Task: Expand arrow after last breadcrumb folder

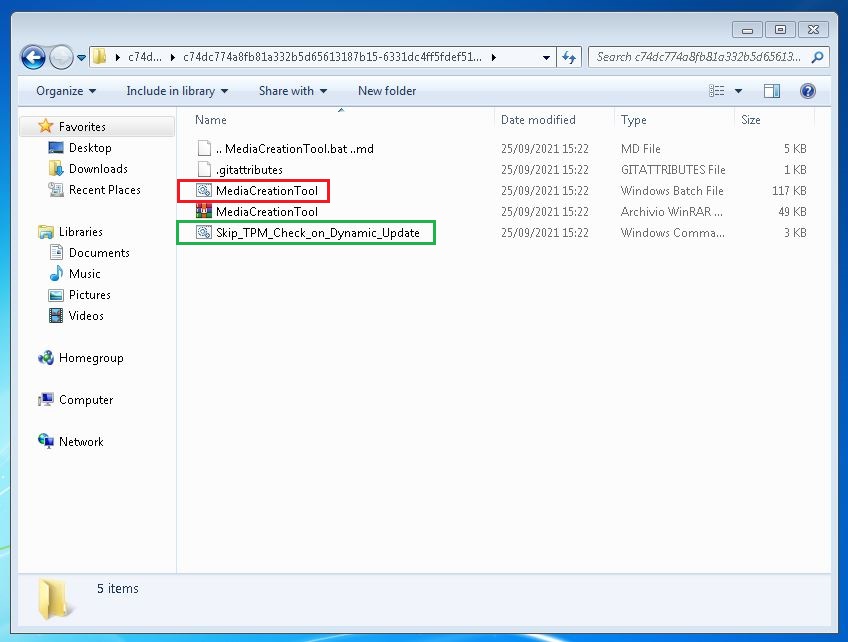Action: [494, 57]
